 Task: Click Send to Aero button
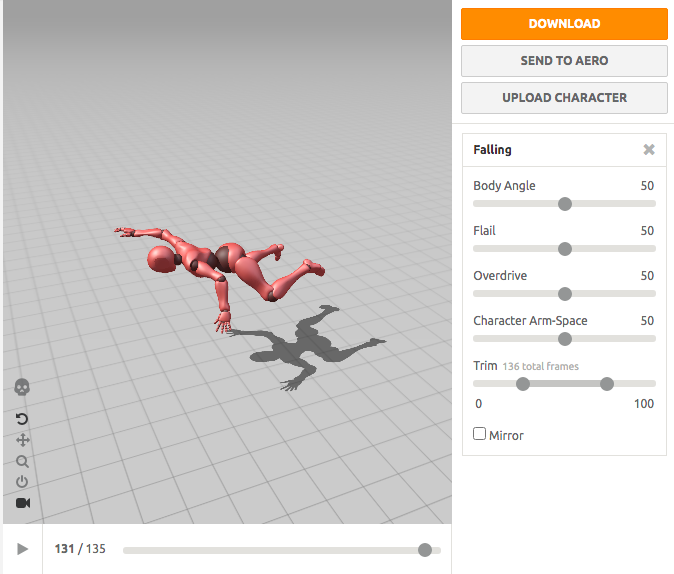pyautogui.click(x=564, y=61)
